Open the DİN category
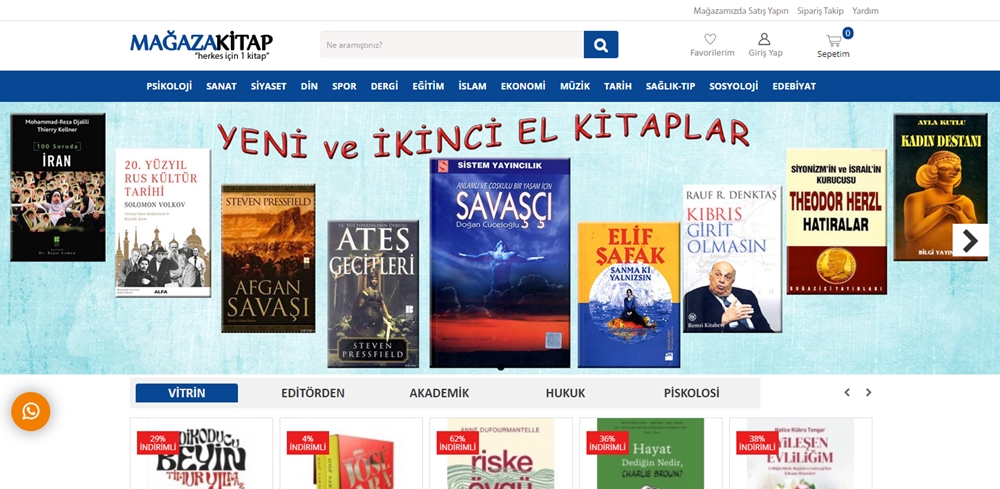This screenshot has width=1000, height=489. click(309, 86)
